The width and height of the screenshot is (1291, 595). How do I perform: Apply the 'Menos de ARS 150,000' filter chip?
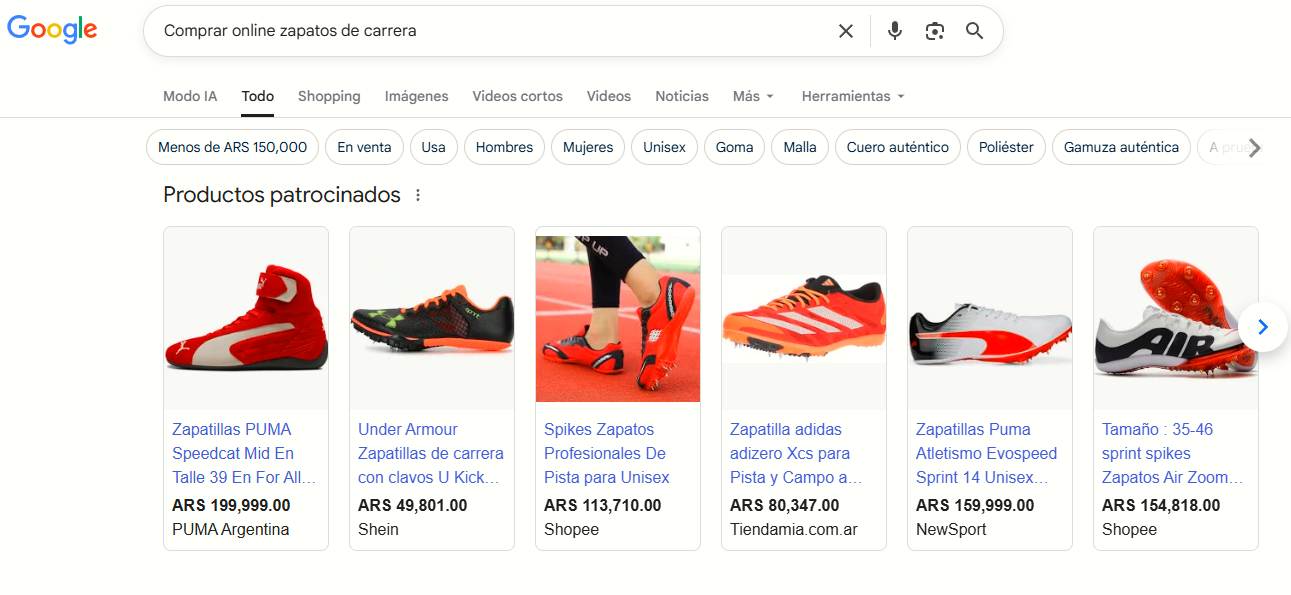pos(233,147)
